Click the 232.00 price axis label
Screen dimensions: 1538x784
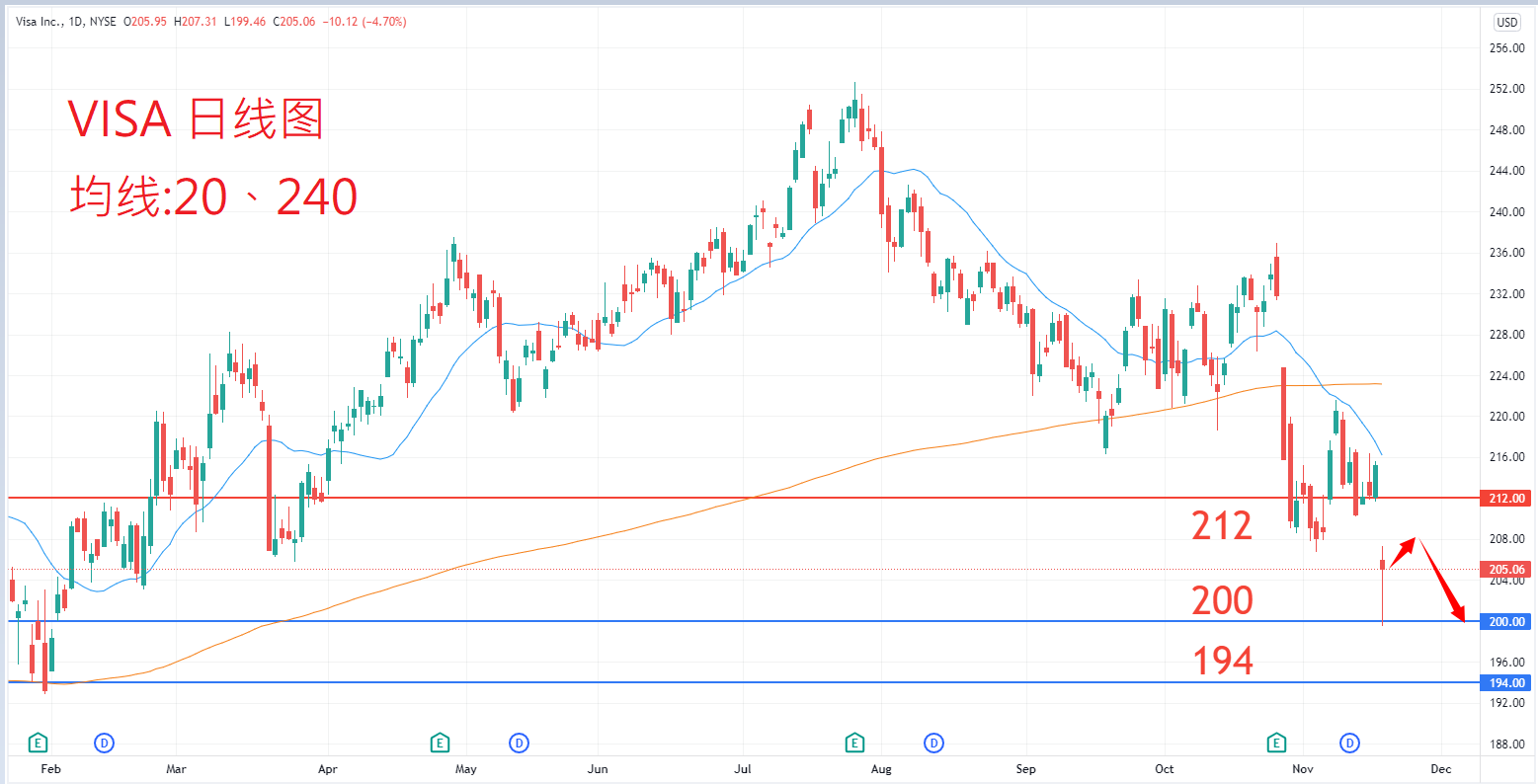point(1507,293)
